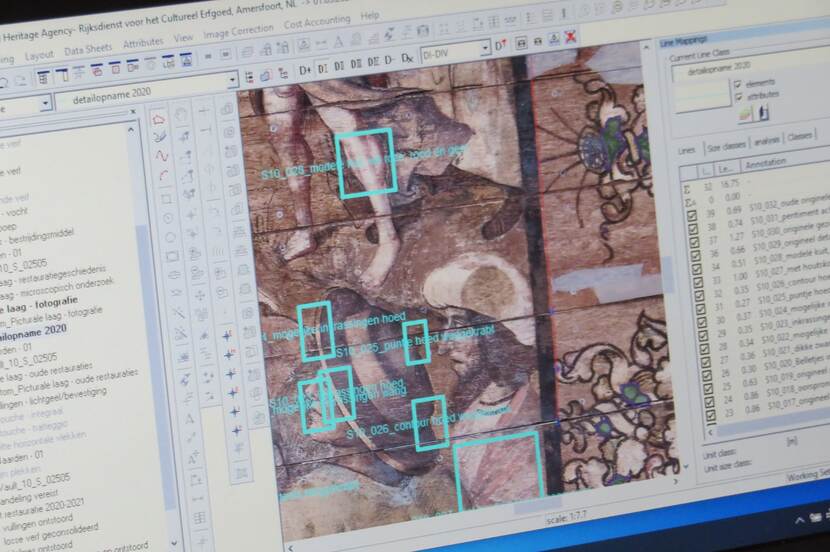
Task: Open the Layout menu
Action: point(39,55)
